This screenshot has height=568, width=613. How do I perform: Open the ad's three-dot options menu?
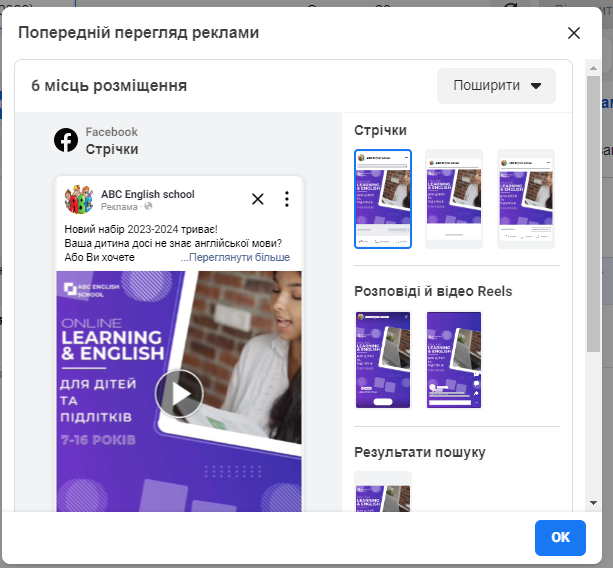tap(287, 199)
